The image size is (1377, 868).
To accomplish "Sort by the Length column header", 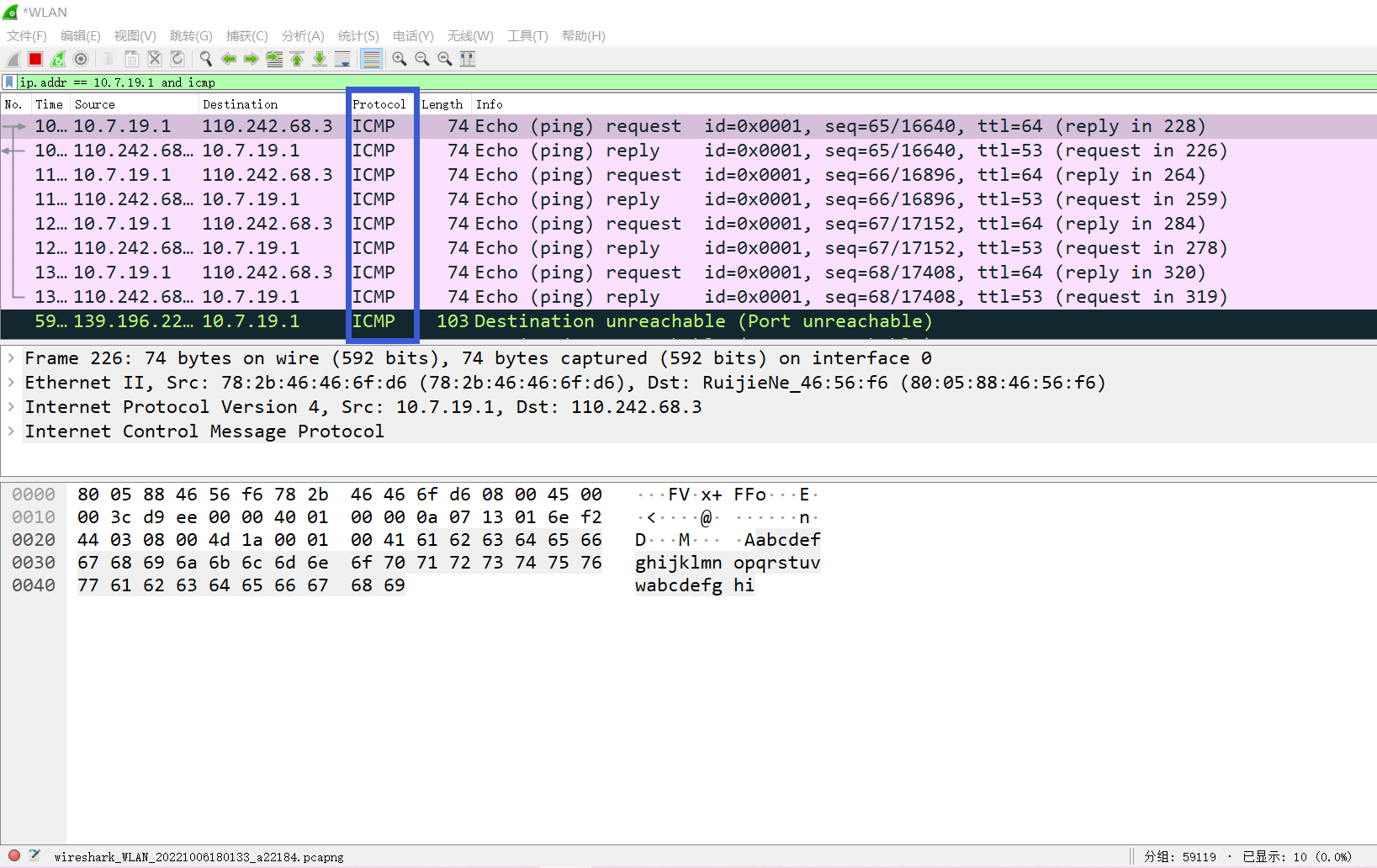I will point(444,104).
